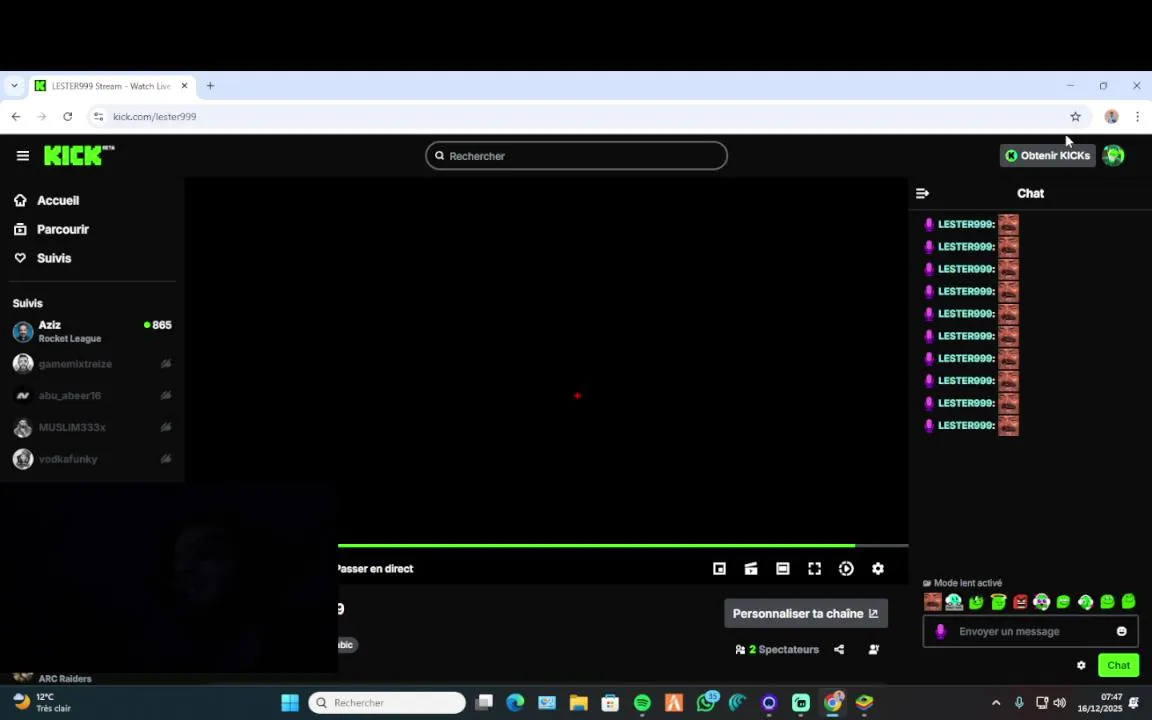The height and width of the screenshot is (720, 1152).
Task: Click the playback speed icon
Action: [x=846, y=569]
